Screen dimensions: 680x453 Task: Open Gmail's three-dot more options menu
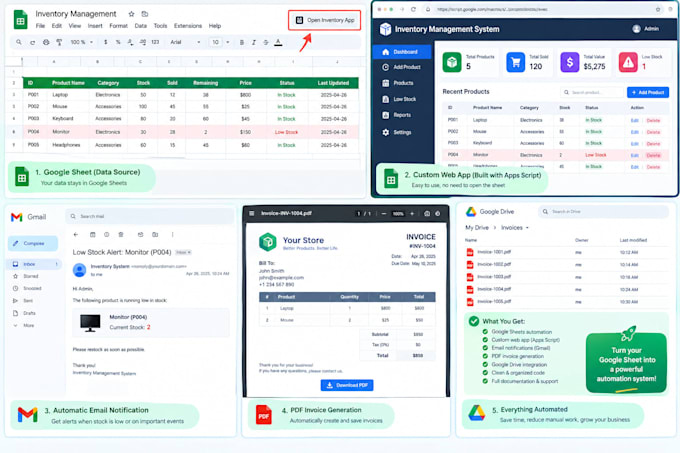pyautogui.click(x=172, y=235)
